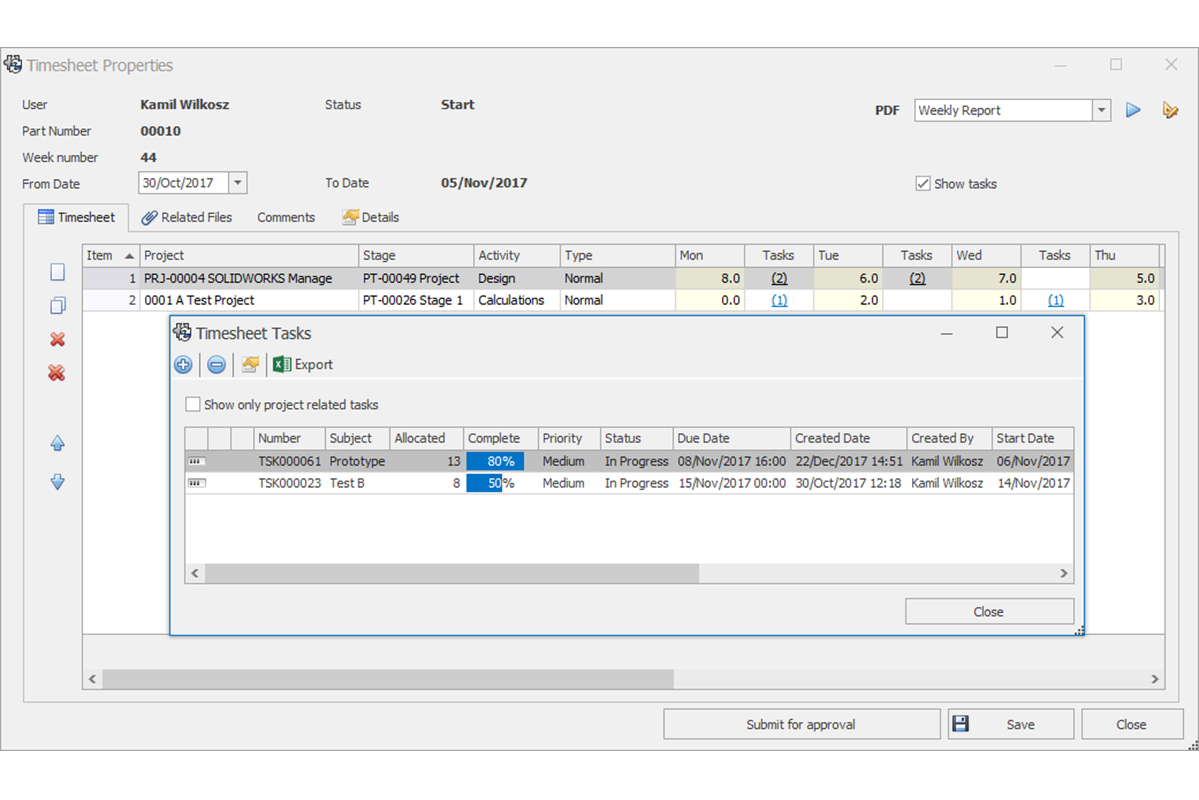The height and width of the screenshot is (800, 1199).
Task: Click the row icon for TSK000061
Action: [x=197, y=461]
